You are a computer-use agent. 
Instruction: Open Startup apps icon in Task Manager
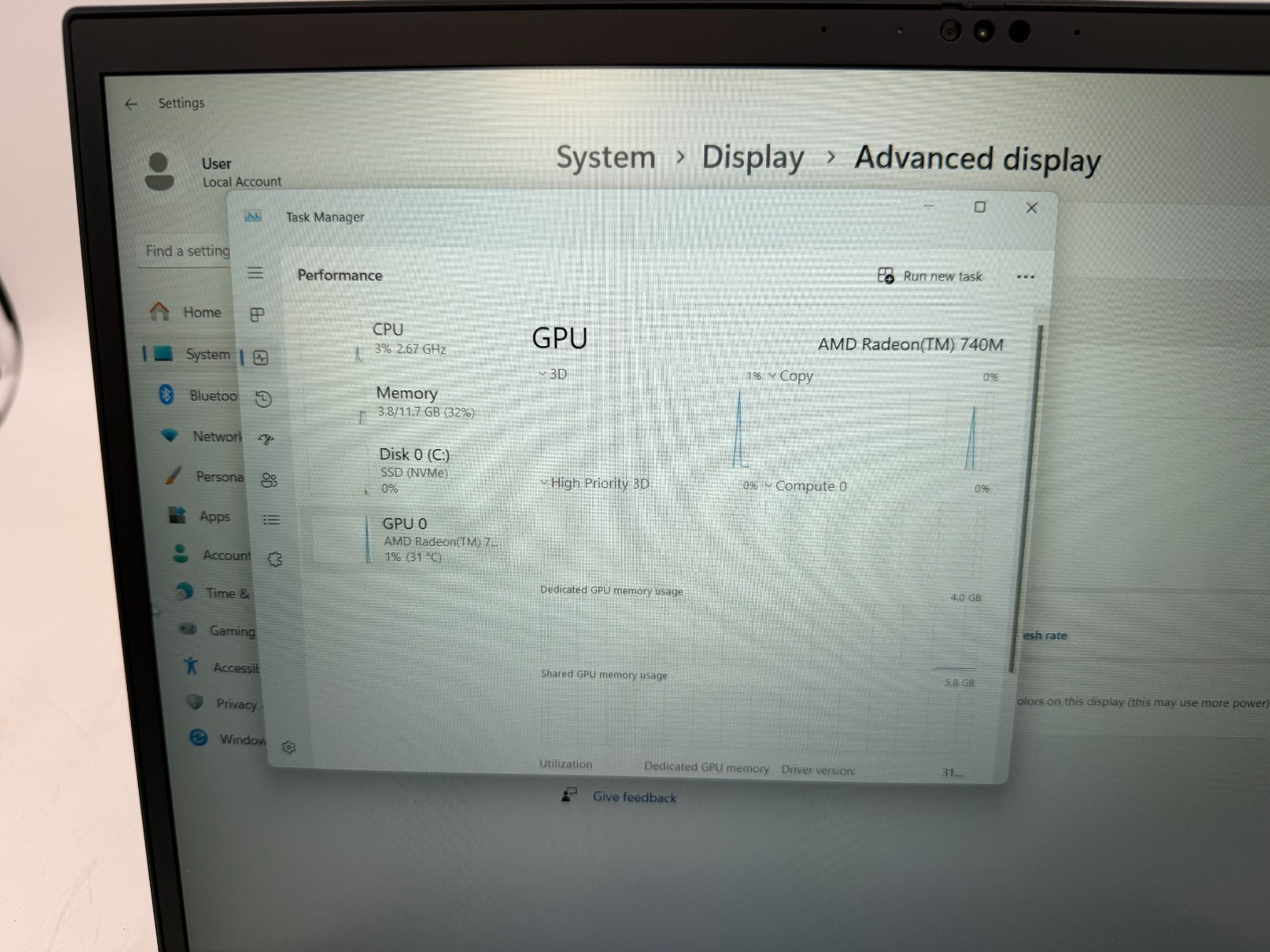tap(267, 439)
